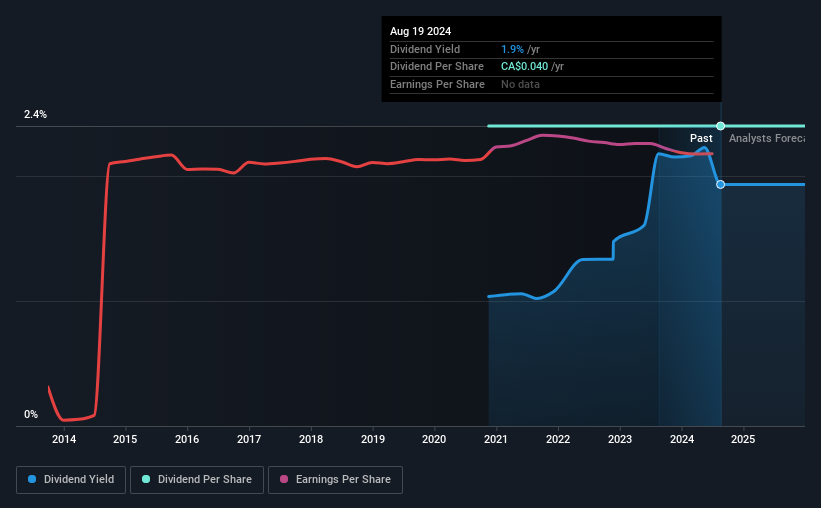This screenshot has width=821, height=508.
Task: Click the 2016 x-axis label
Action: tap(187, 439)
